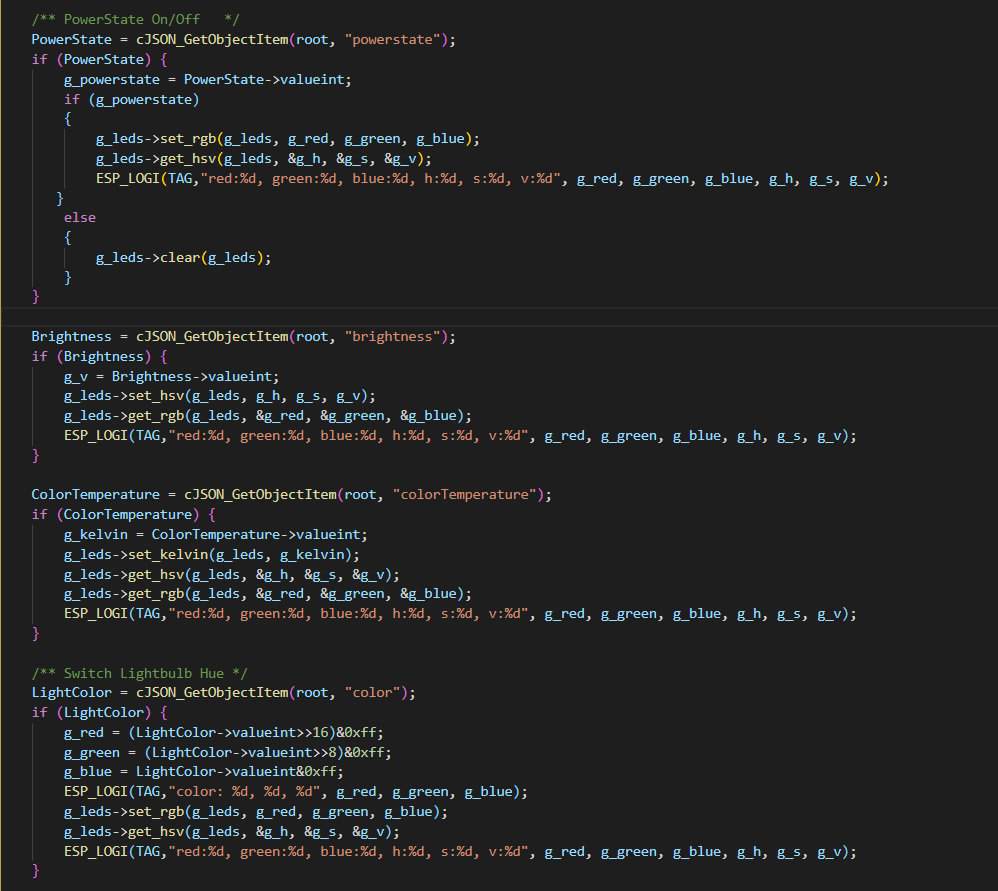The image size is (998, 891).
Task: Click the "g_leds->set_kelvin(g_leds, g_kelvin);" line
Action: 211,554
